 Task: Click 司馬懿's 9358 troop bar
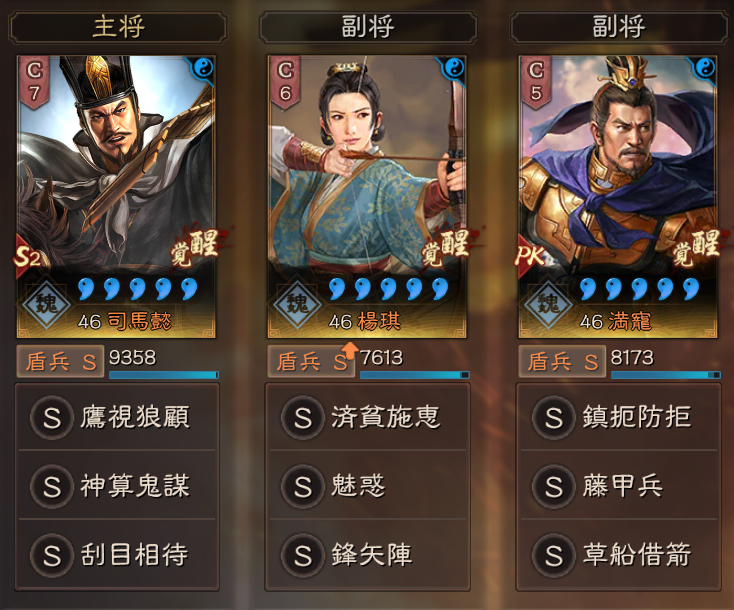[164, 375]
